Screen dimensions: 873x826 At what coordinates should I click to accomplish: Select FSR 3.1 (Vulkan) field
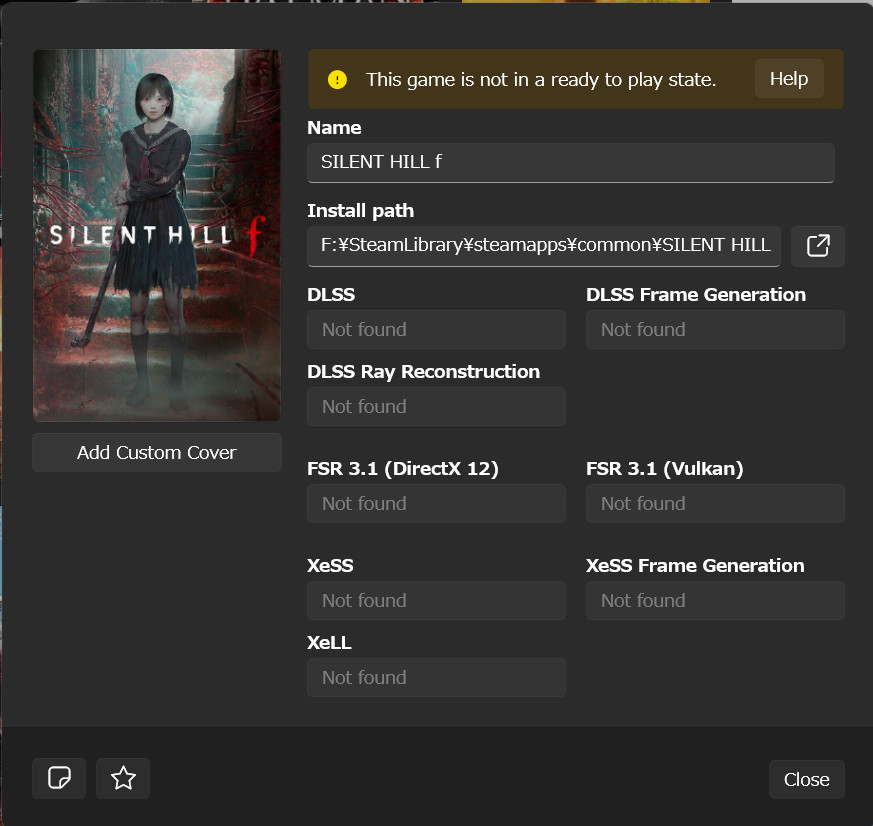[715, 504]
